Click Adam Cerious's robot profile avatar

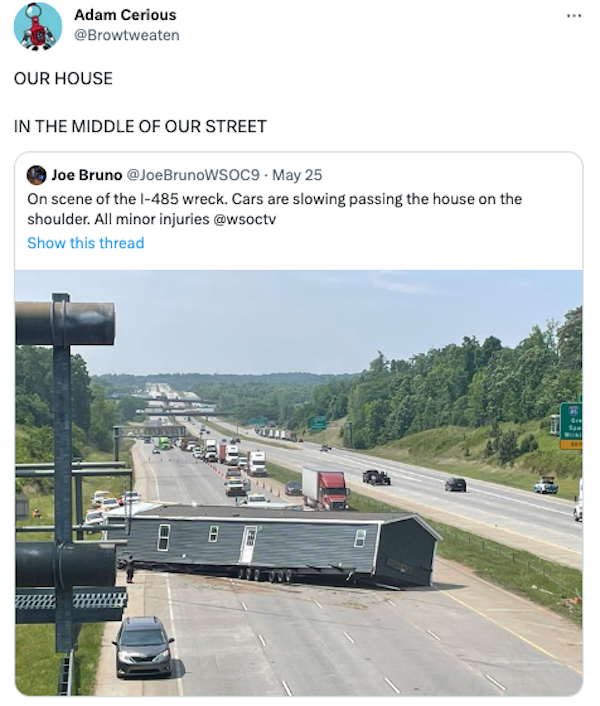click(x=38, y=26)
